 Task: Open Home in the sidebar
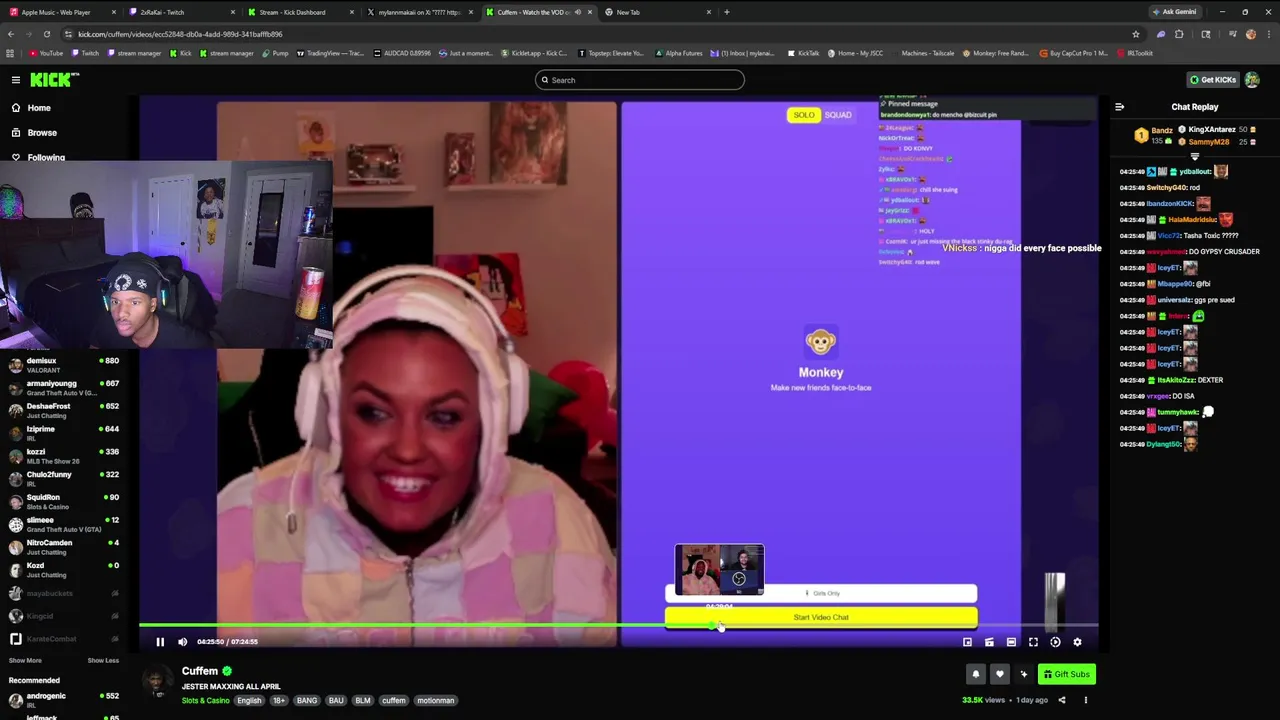pyautogui.click(x=39, y=108)
